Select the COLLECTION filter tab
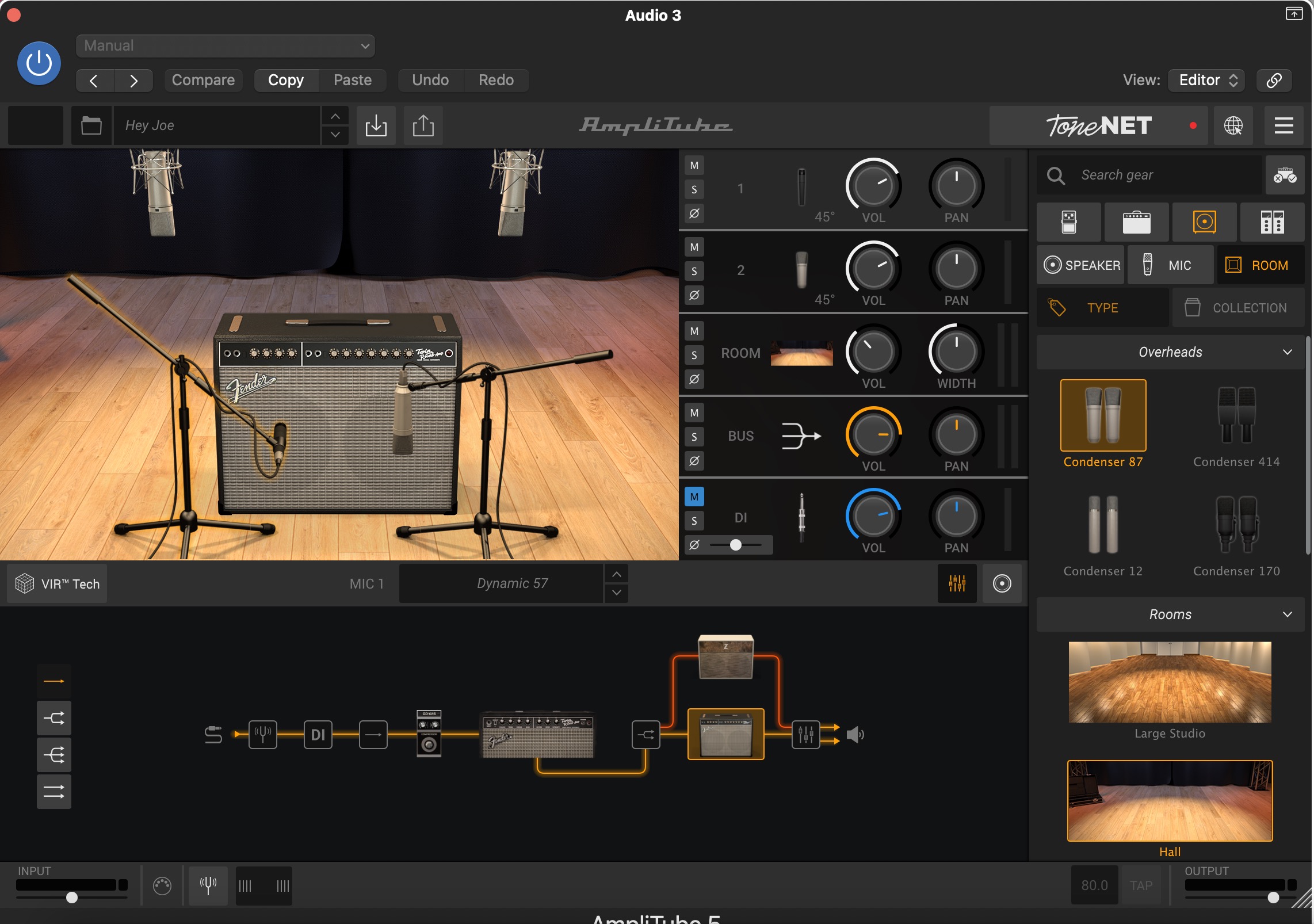 point(1239,308)
